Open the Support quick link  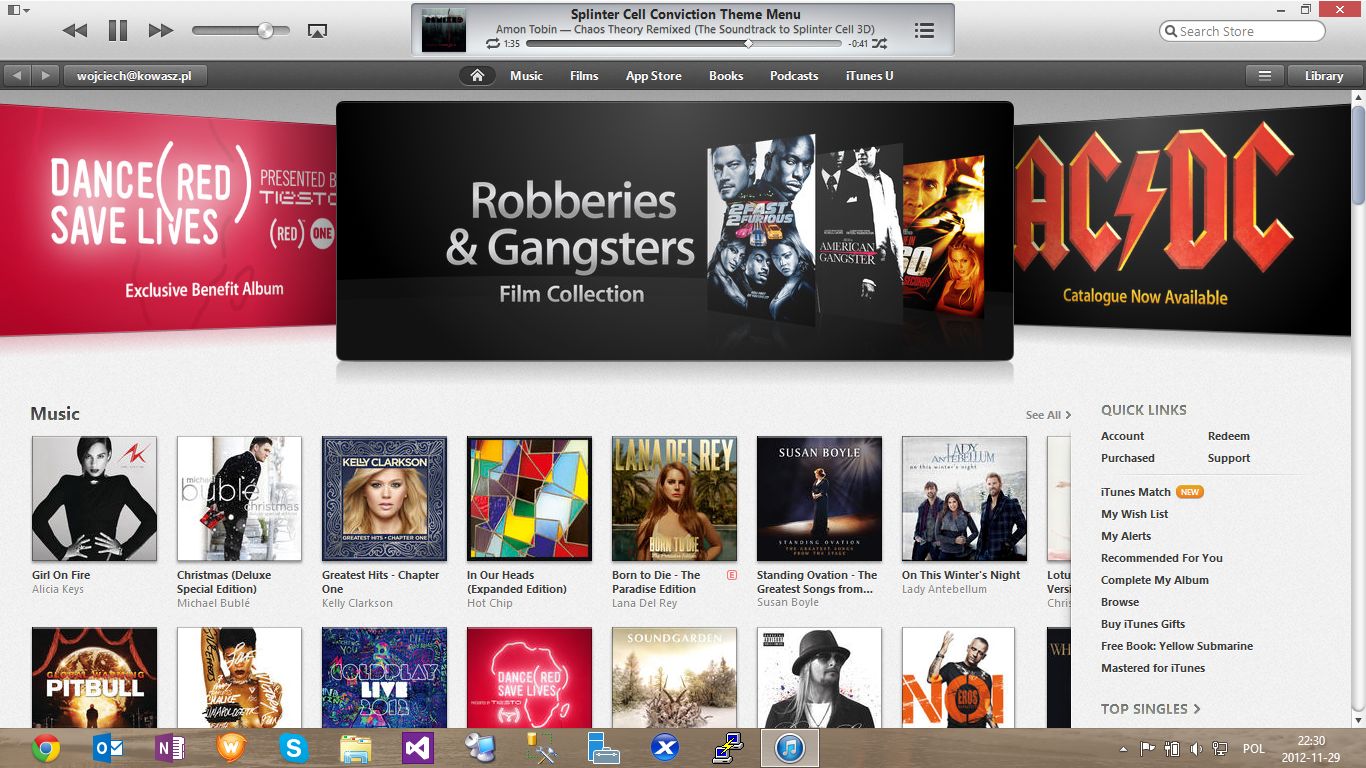(x=1229, y=458)
